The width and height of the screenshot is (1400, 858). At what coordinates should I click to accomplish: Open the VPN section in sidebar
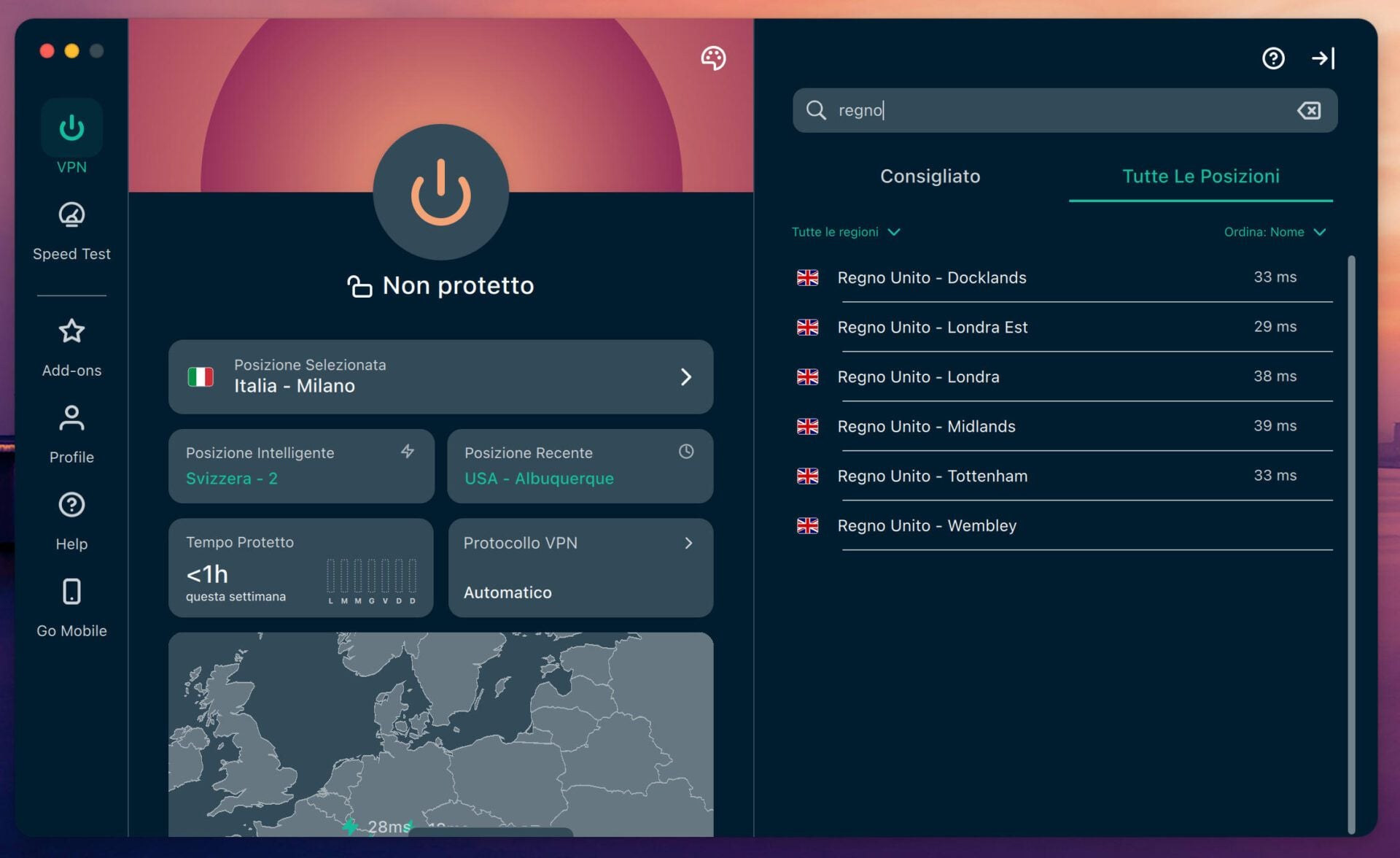click(x=71, y=137)
